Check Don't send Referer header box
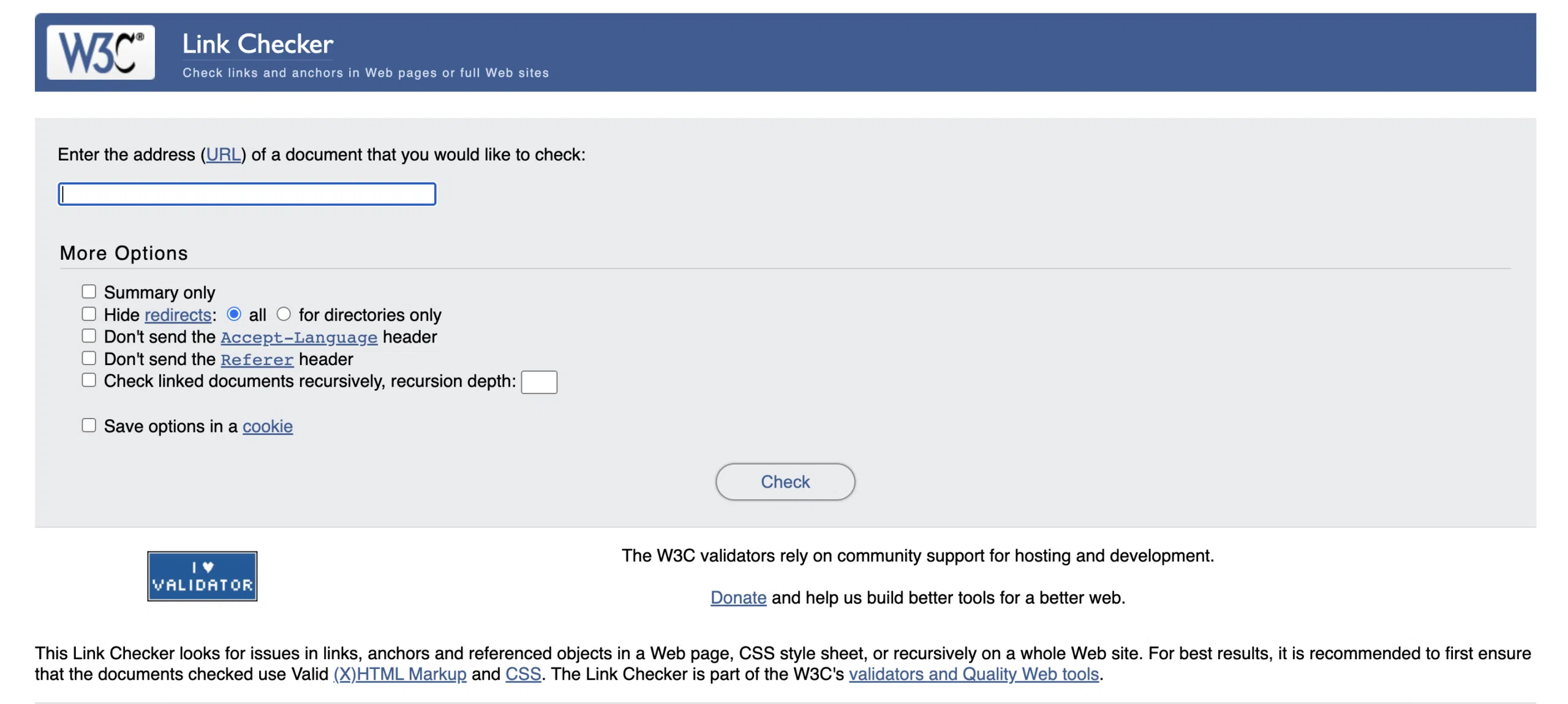Viewport: 1568px width, 704px height. click(89, 358)
